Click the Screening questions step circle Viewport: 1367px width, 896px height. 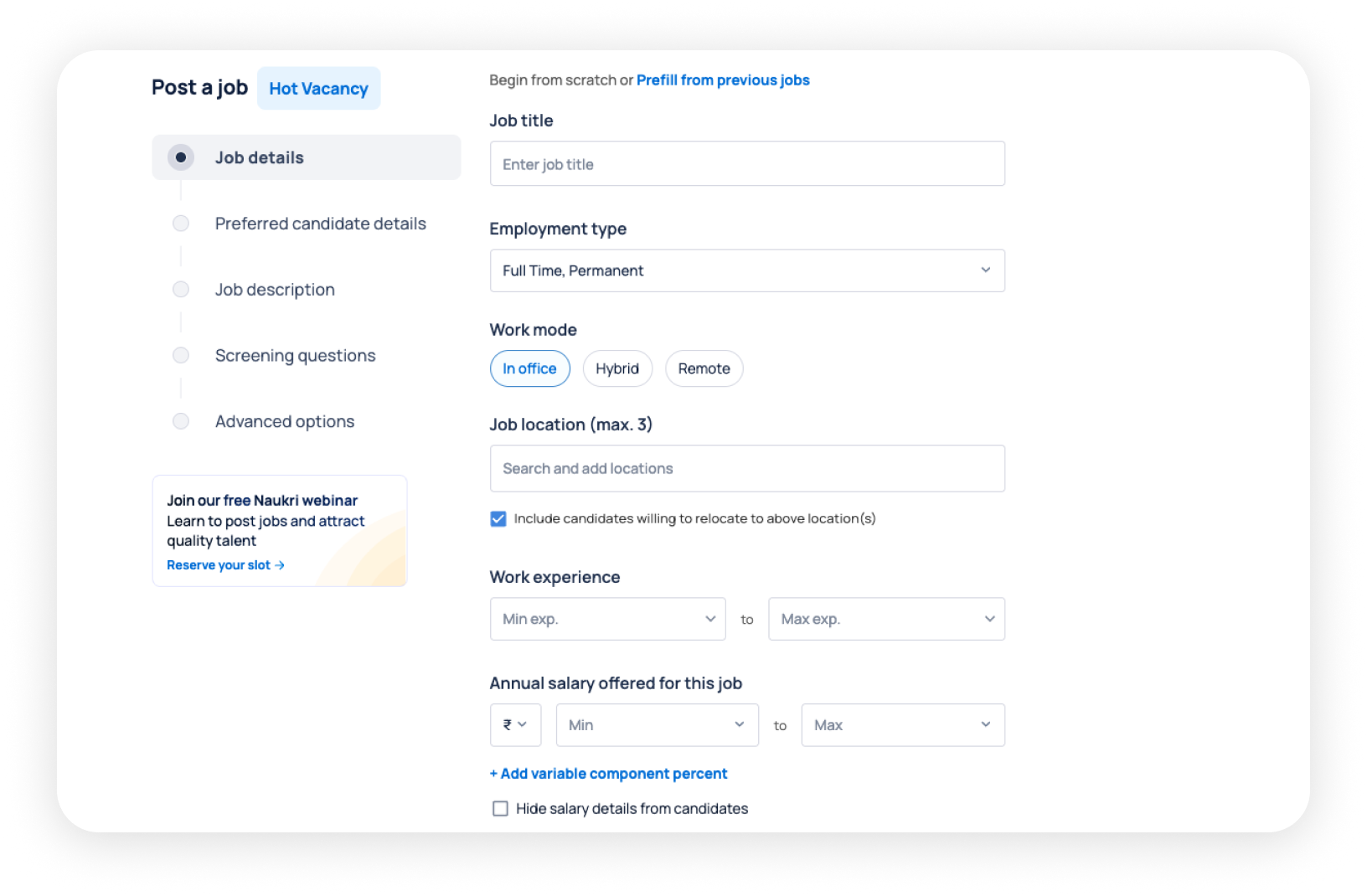(x=181, y=356)
